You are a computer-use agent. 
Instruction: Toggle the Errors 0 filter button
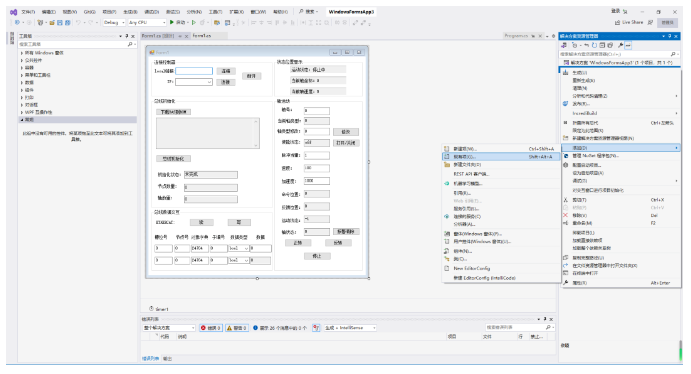(x=211, y=328)
